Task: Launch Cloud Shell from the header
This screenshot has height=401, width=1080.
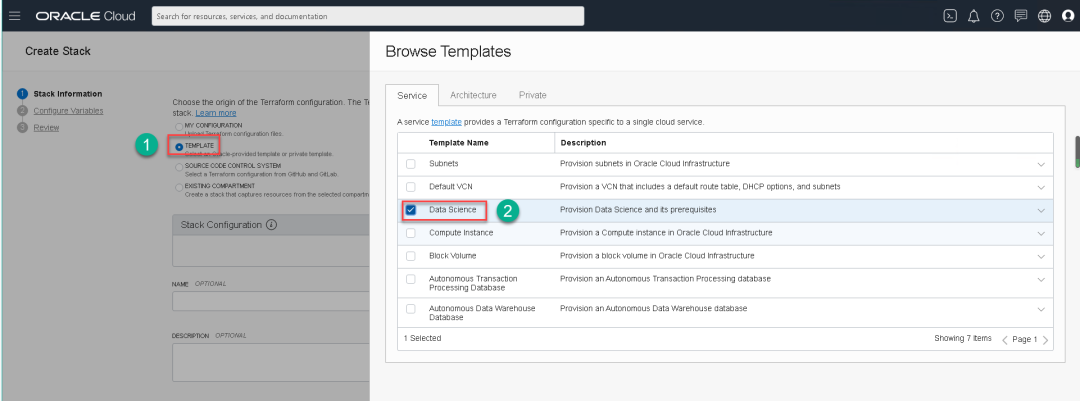Action: pyautogui.click(x=949, y=16)
